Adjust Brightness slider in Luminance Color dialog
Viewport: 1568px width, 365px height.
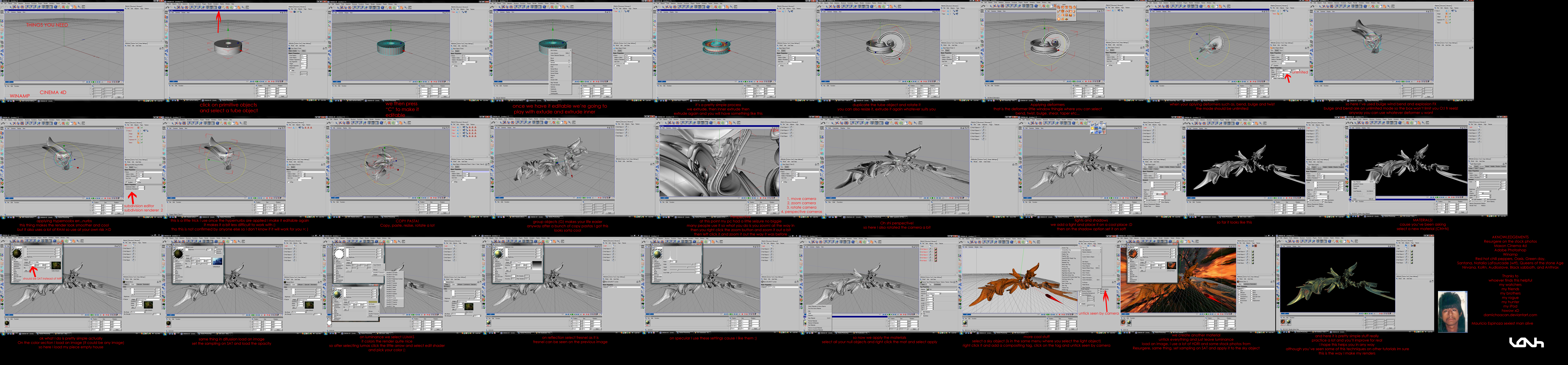tap(1160, 257)
